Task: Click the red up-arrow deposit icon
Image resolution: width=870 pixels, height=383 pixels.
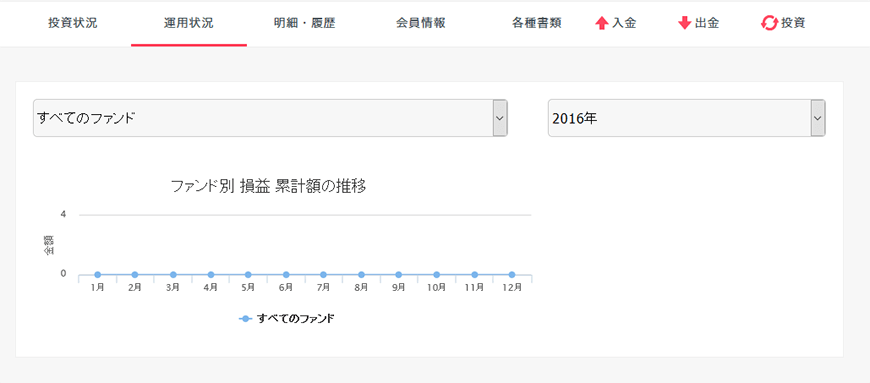Action: point(601,23)
